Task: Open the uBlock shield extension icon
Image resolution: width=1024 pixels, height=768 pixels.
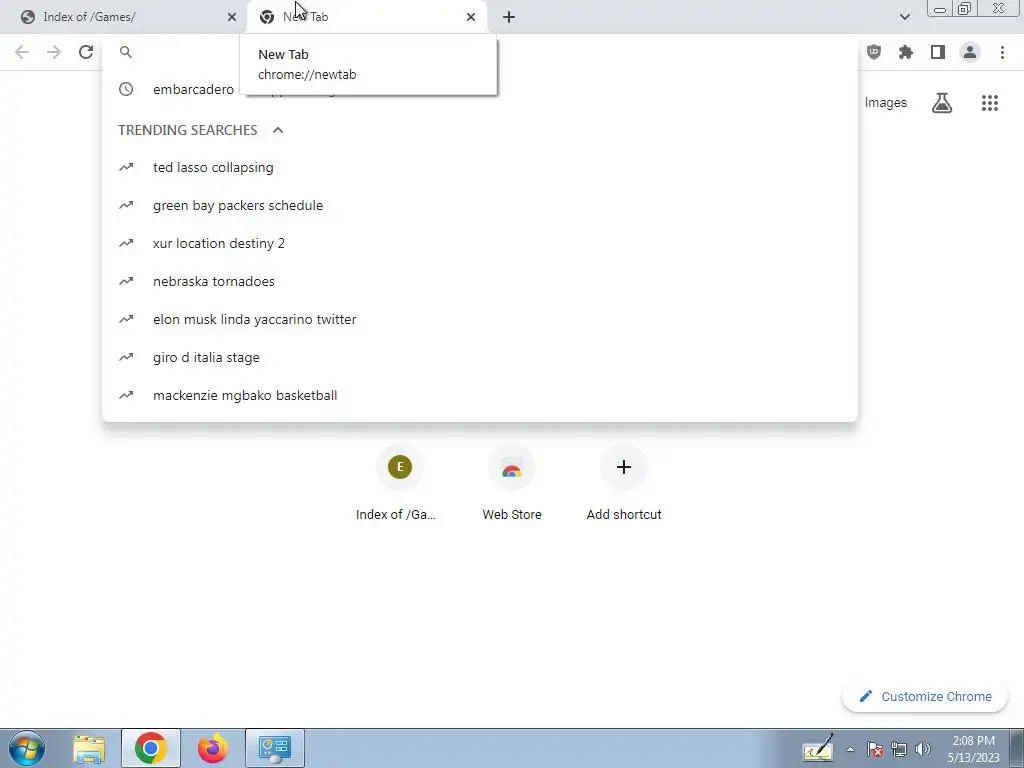Action: [x=874, y=52]
